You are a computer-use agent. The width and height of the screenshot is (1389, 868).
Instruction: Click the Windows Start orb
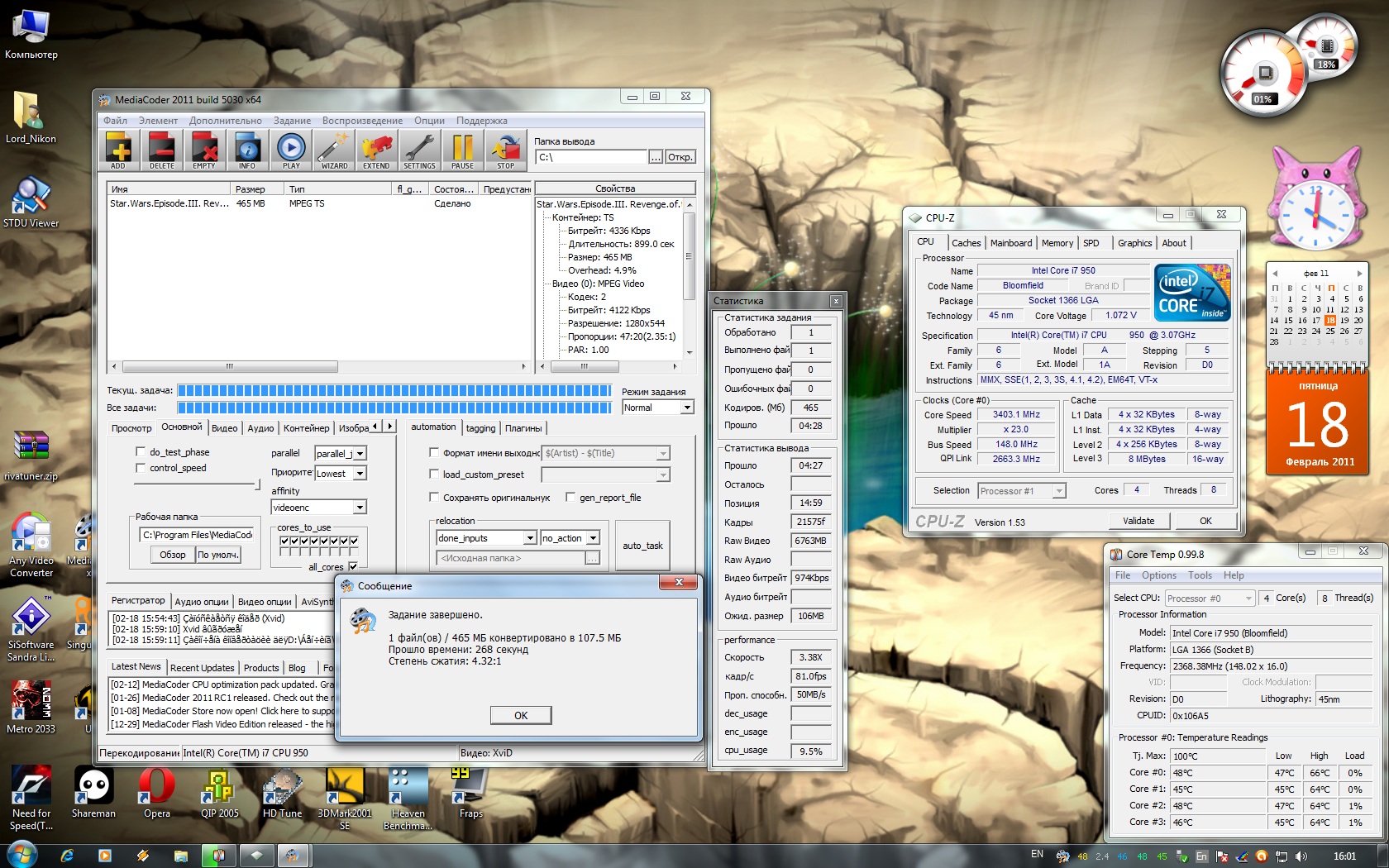click(21, 856)
